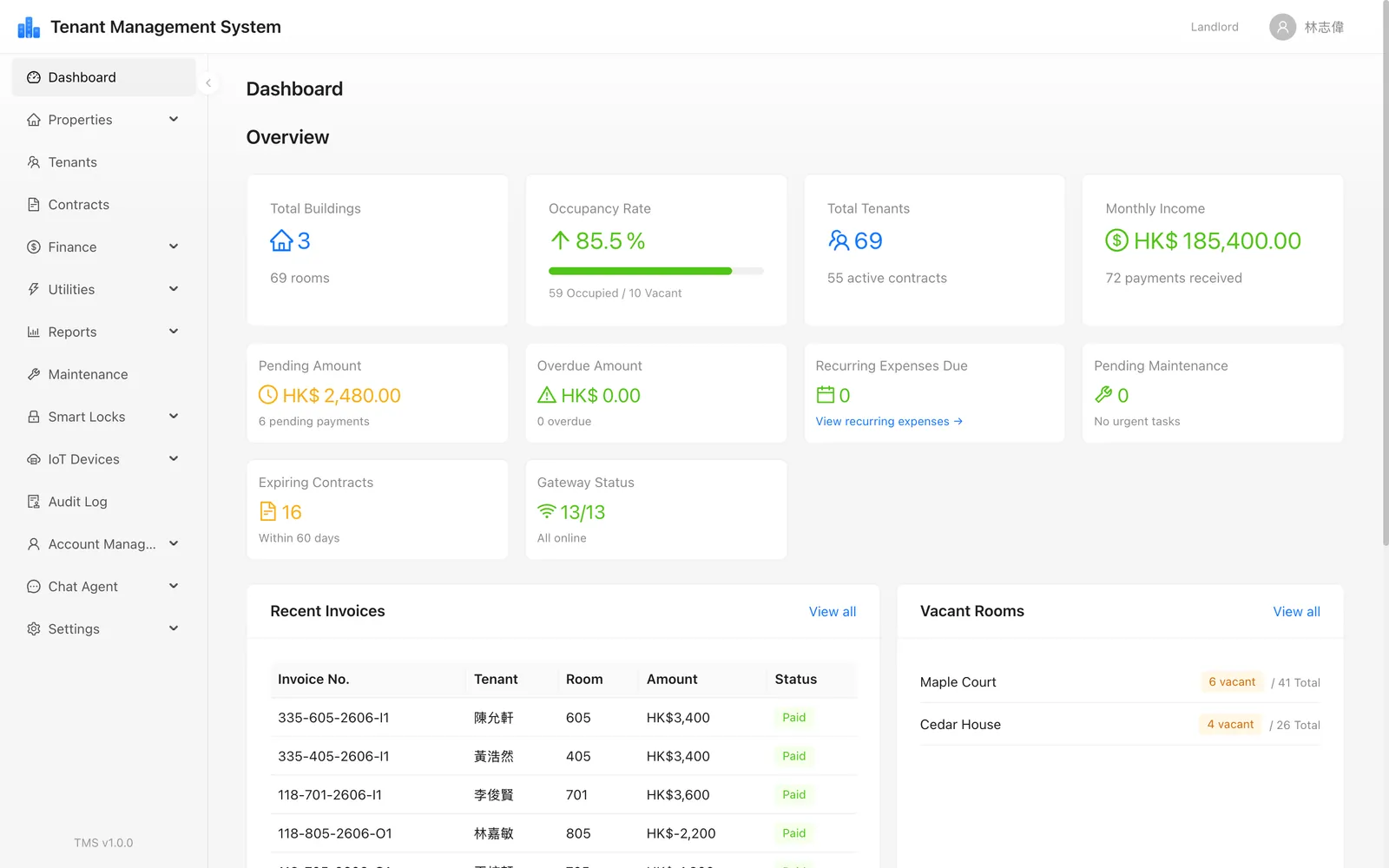Click the wrench icon in Pending Maintenance card
This screenshot has height=868, width=1389.
point(1103,395)
